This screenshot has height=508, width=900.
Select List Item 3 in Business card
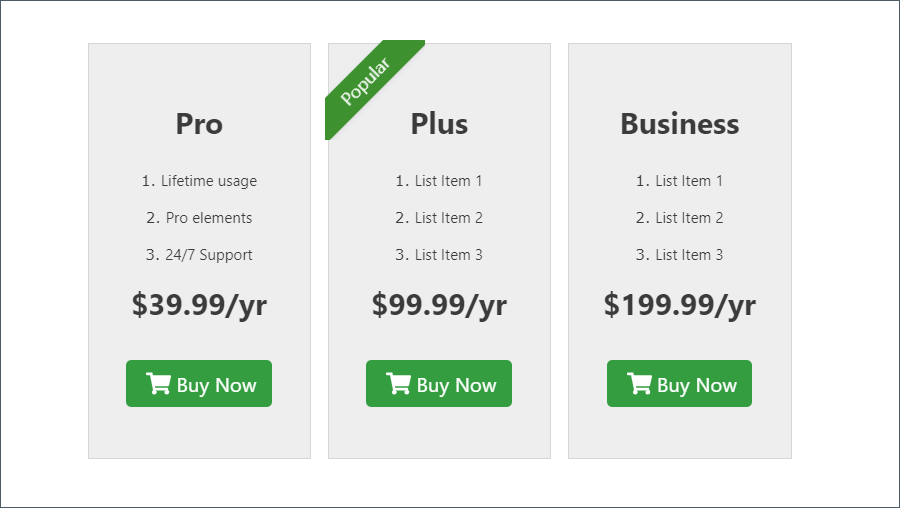point(689,255)
